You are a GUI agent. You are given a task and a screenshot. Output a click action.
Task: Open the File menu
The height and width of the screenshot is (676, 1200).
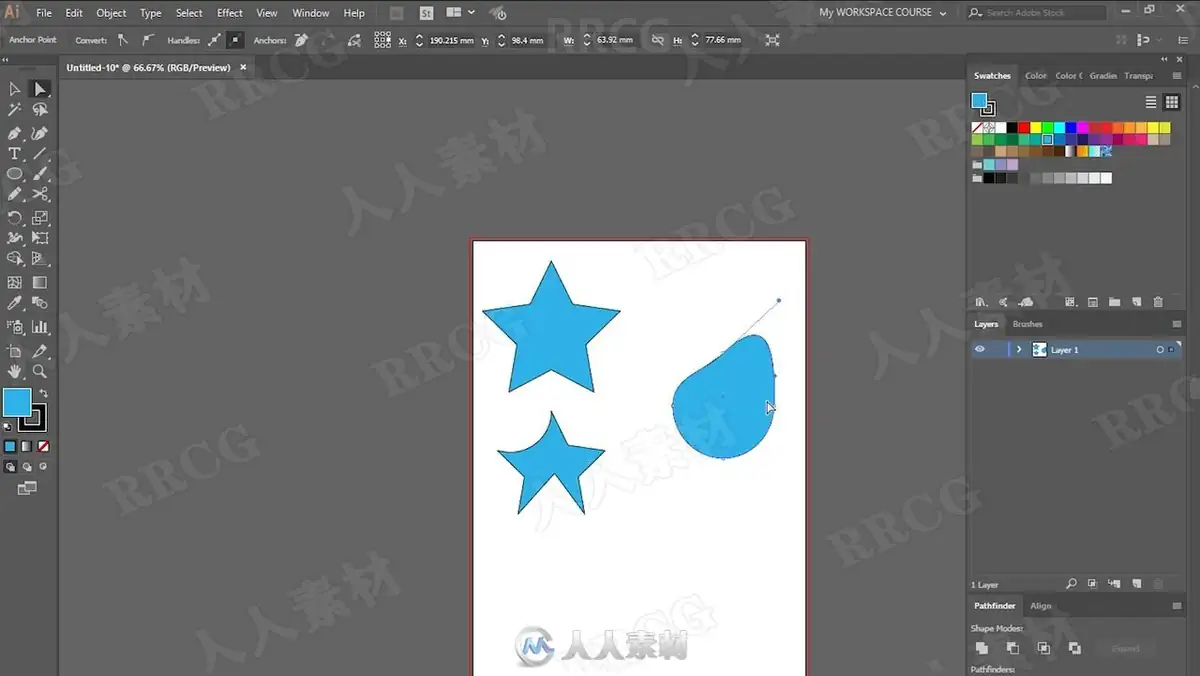point(44,13)
